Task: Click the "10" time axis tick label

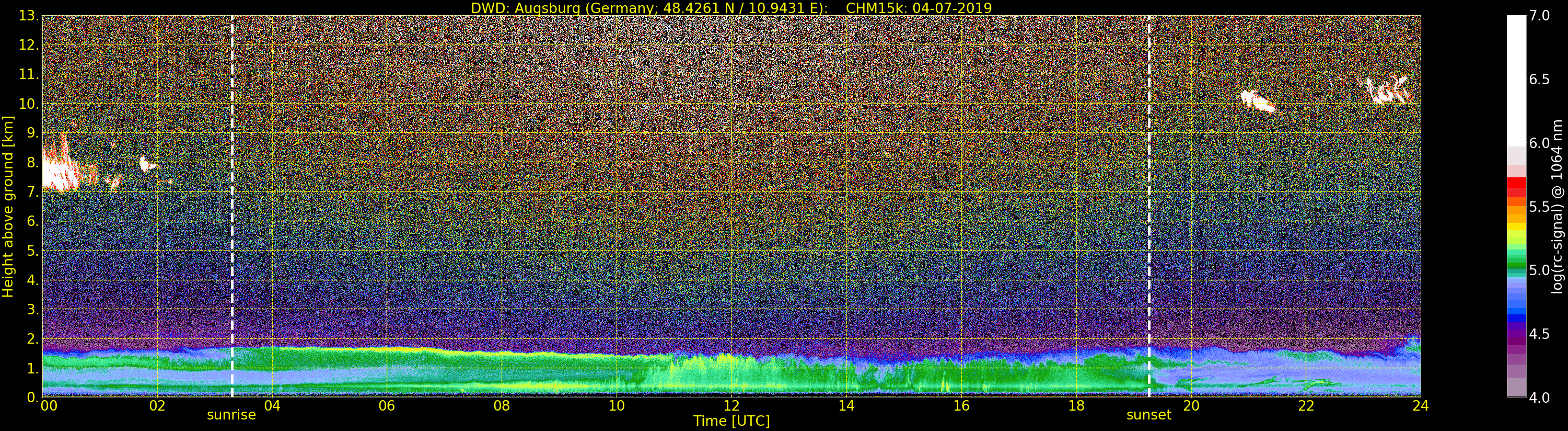Action: (617, 406)
